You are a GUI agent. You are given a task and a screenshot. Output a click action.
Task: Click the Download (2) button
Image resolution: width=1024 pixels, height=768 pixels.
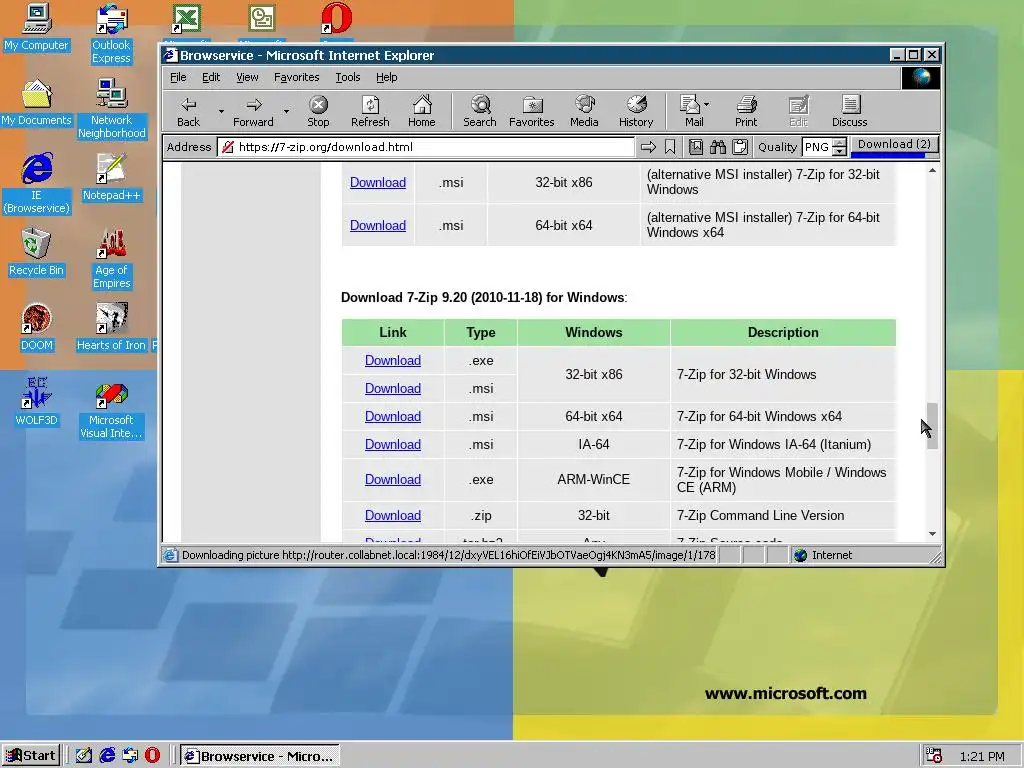tap(894, 146)
